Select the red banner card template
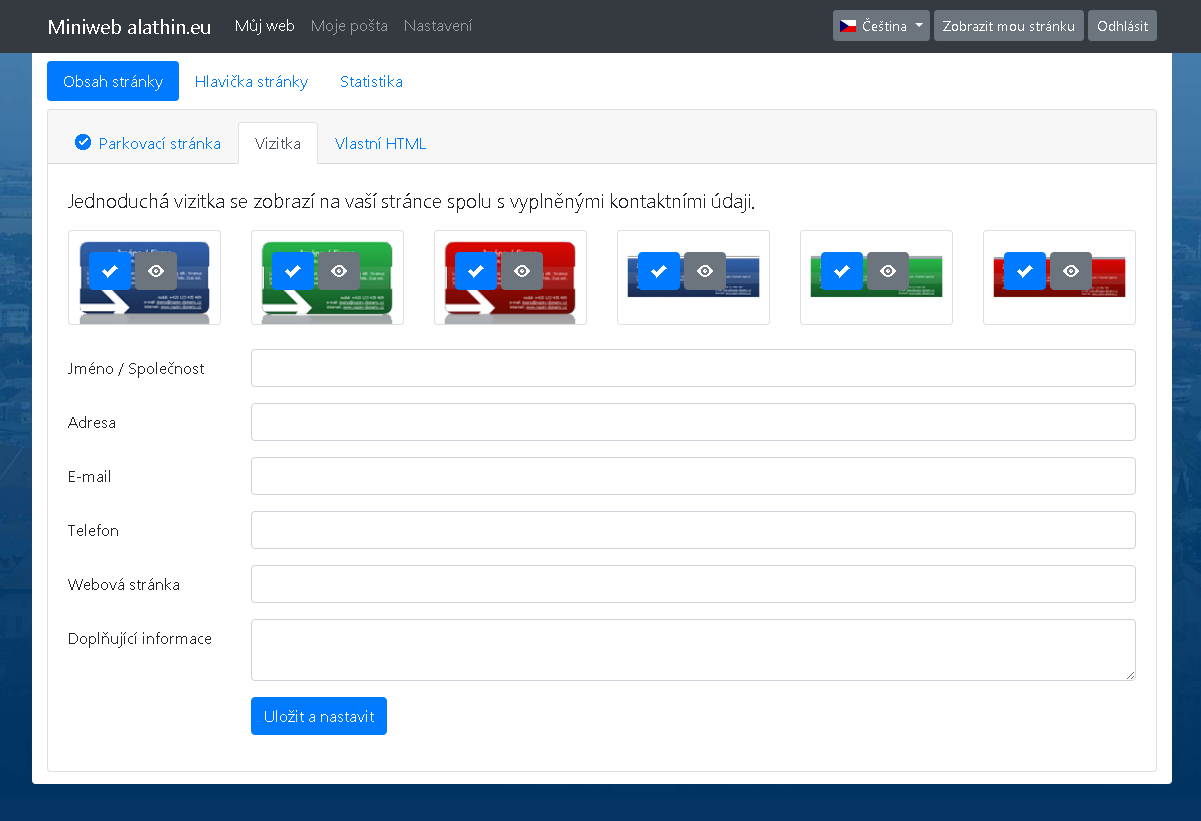Image resolution: width=1201 pixels, height=821 pixels. 1025,271
